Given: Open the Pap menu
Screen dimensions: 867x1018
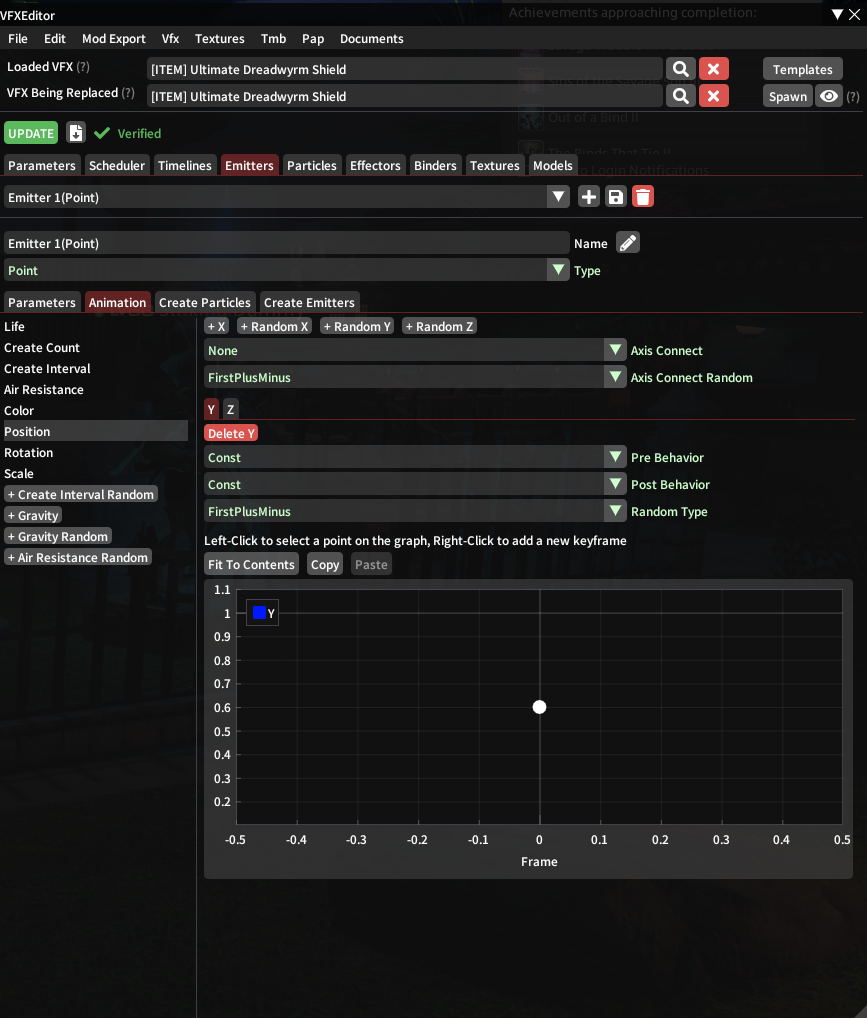Looking at the screenshot, I should click(313, 38).
